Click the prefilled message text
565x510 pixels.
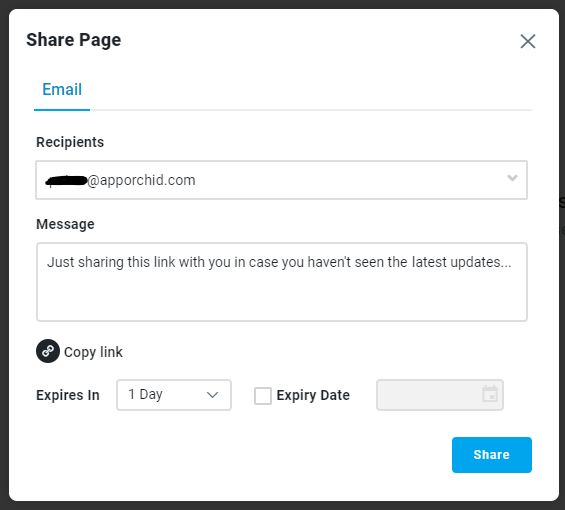coord(279,262)
